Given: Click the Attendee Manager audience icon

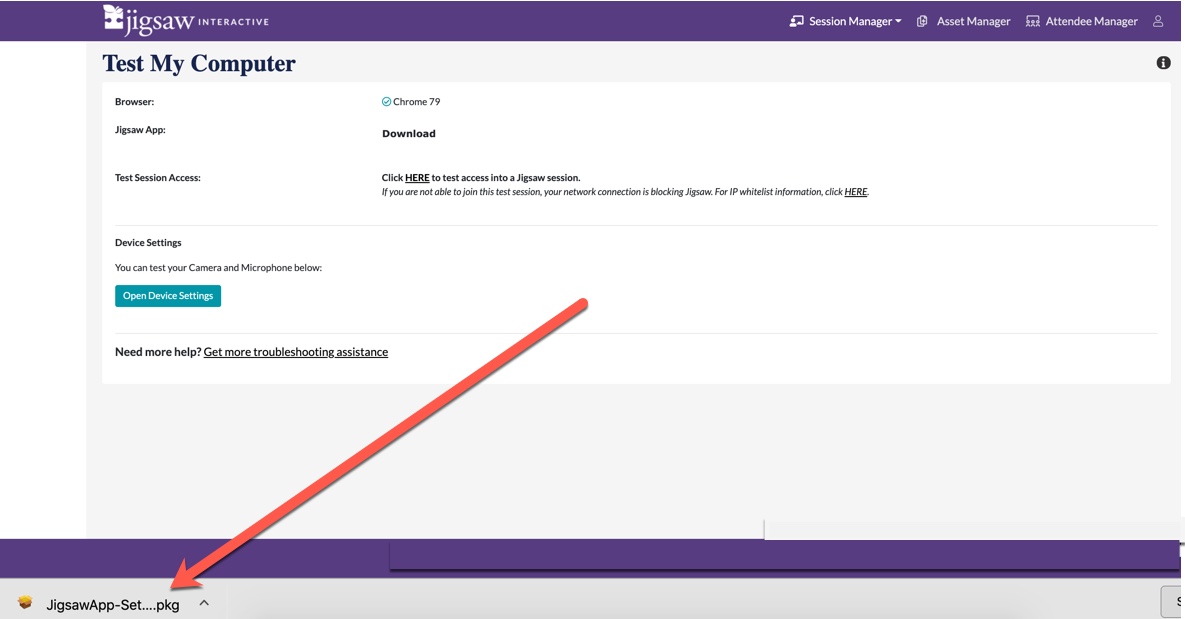Looking at the screenshot, I should [1033, 21].
